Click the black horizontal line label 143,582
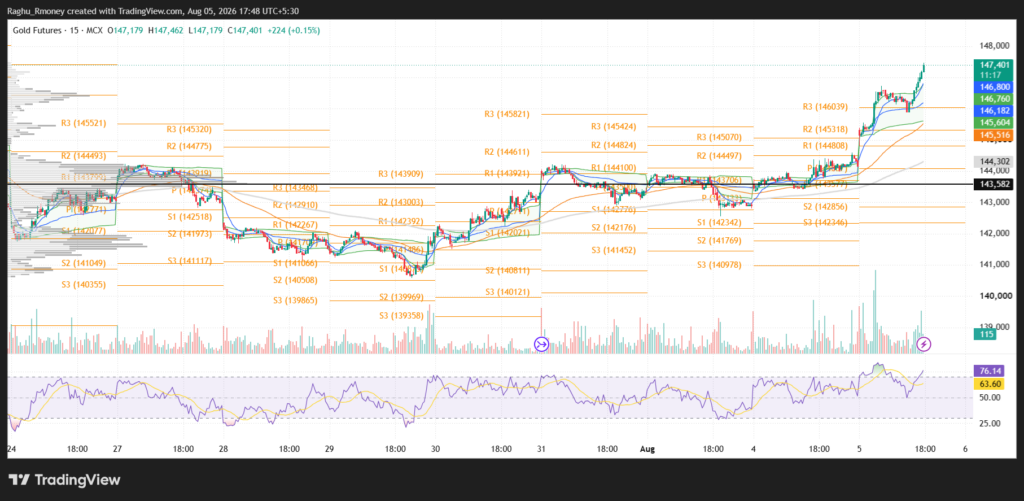This screenshot has height=501, width=1024. pyautogui.click(x=993, y=185)
